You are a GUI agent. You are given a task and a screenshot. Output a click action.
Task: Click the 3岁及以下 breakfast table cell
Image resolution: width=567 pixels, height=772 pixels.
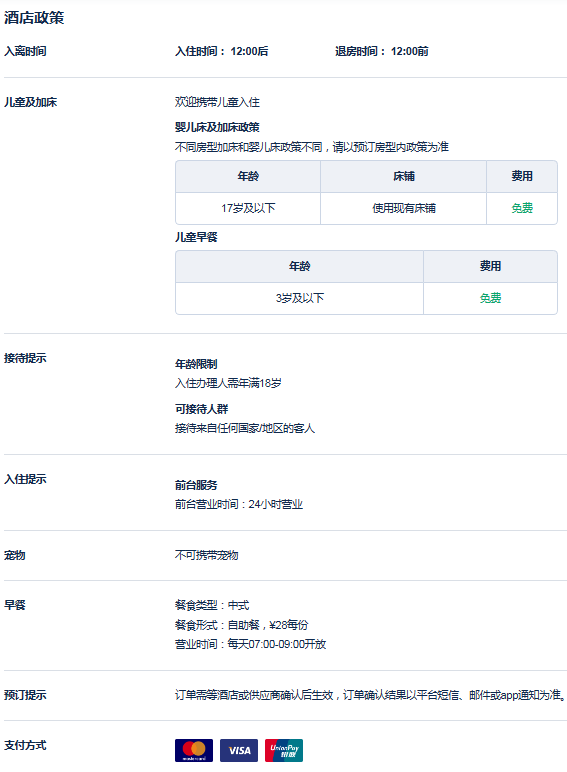coord(300,298)
